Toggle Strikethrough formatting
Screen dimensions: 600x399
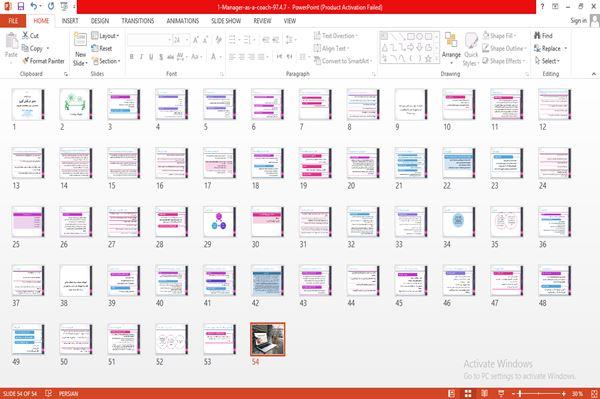pyautogui.click(x=170, y=57)
